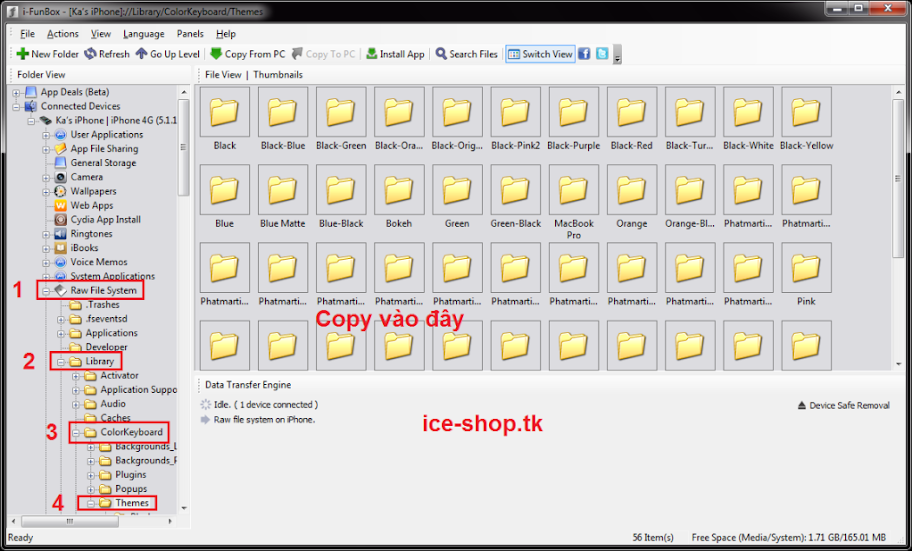Toggle Switch View button

[x=540, y=54]
